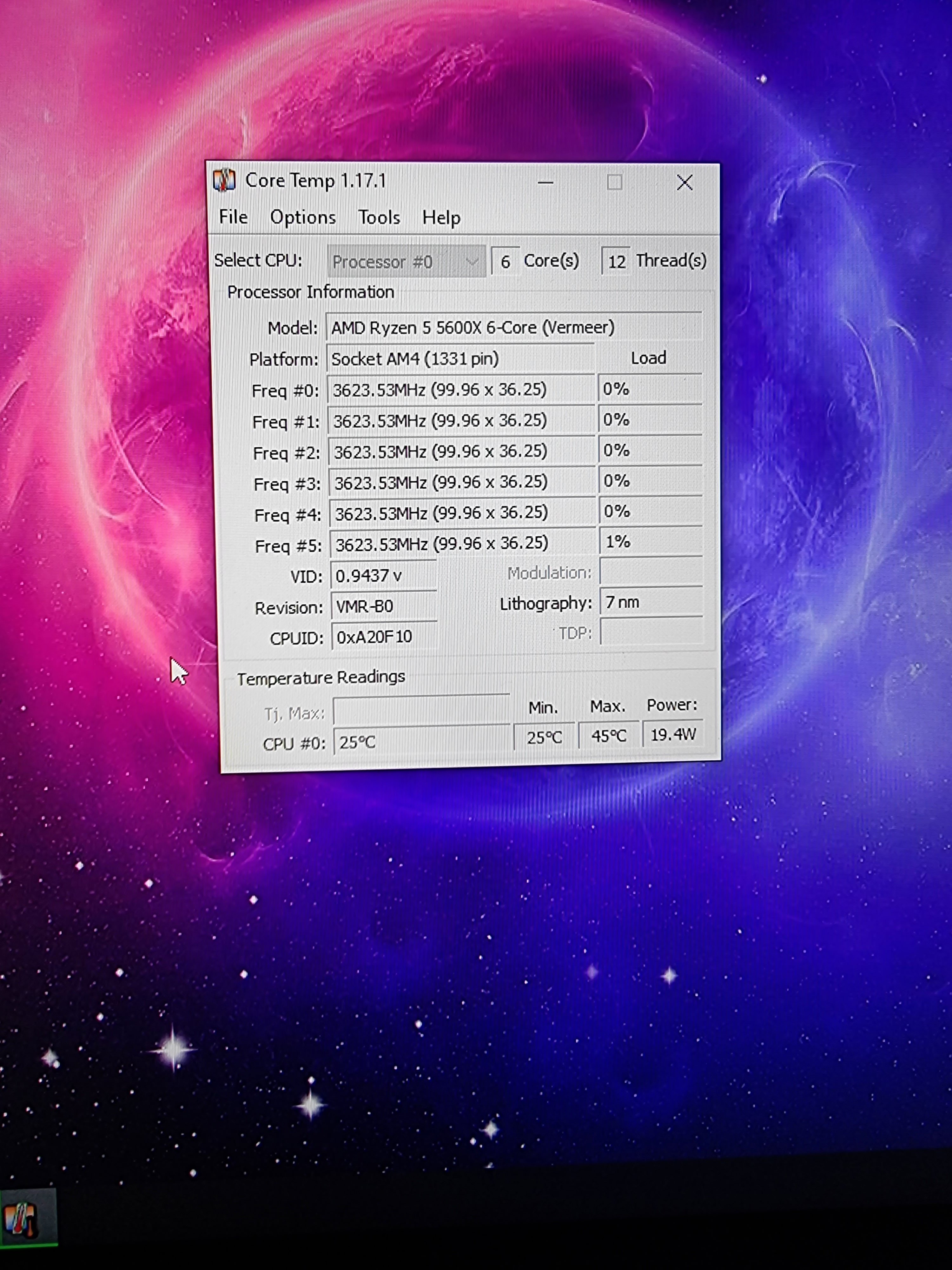Open the Help menu
The image size is (952, 1270).
[441, 218]
